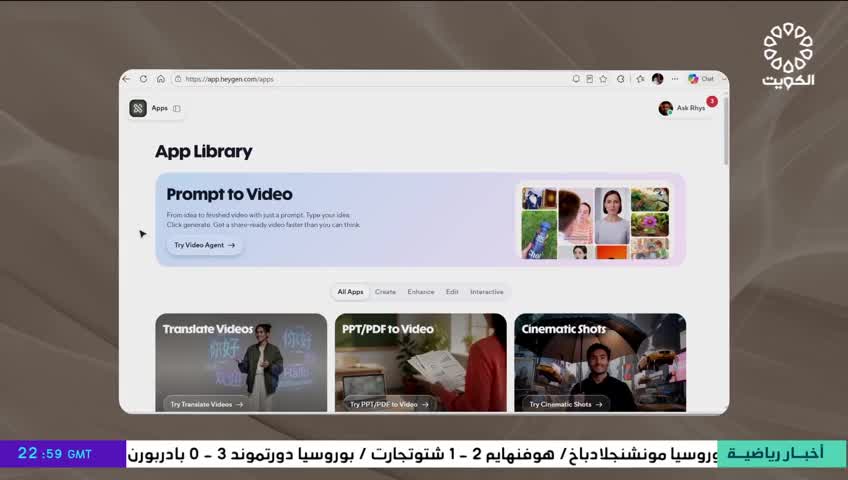Open the Cinematic Shots card
848x480 pixels.
(600, 363)
